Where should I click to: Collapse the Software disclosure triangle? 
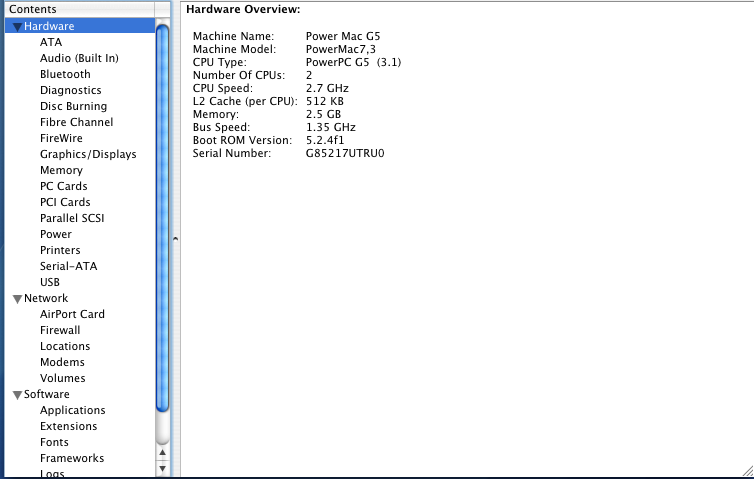tap(17, 395)
